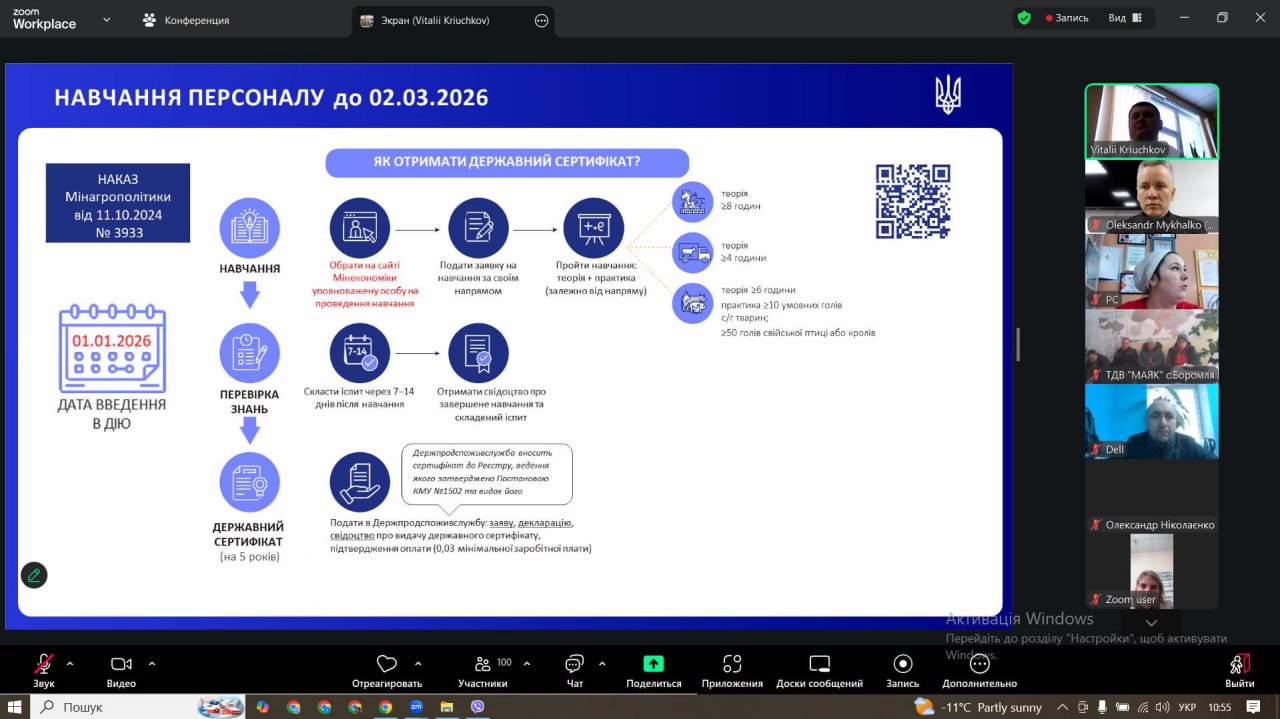The height and width of the screenshot is (719, 1280).
Task: Click the green security shield icon
Action: [1024, 18]
